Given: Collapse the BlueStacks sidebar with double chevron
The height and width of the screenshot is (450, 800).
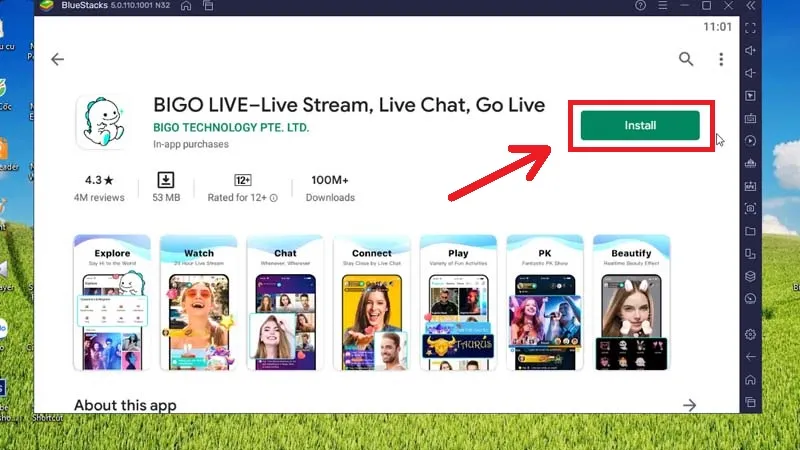Looking at the screenshot, I should [751, 6].
